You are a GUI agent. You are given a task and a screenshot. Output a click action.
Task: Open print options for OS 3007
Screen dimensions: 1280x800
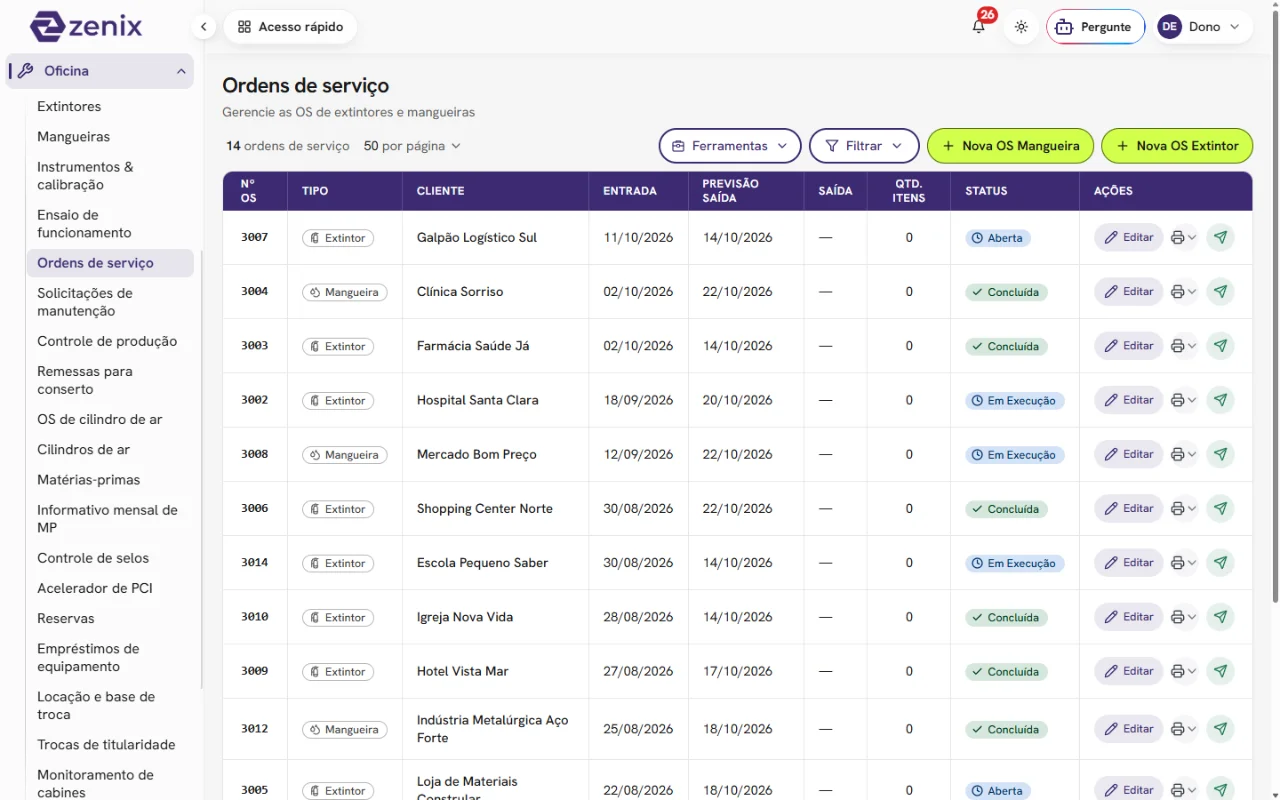1183,238
